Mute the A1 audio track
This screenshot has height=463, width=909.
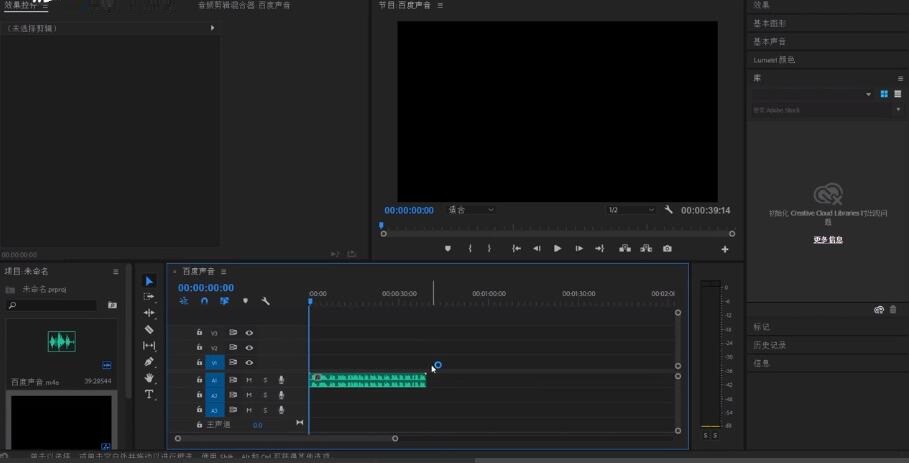point(249,380)
